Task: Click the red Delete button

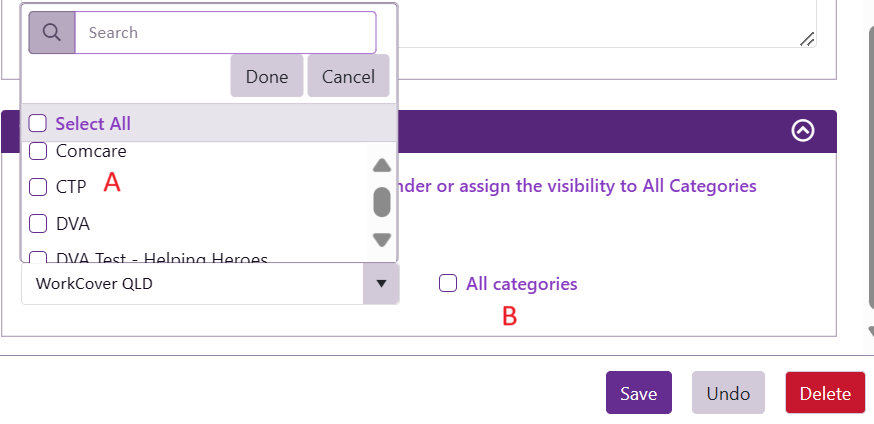Action: tap(825, 393)
